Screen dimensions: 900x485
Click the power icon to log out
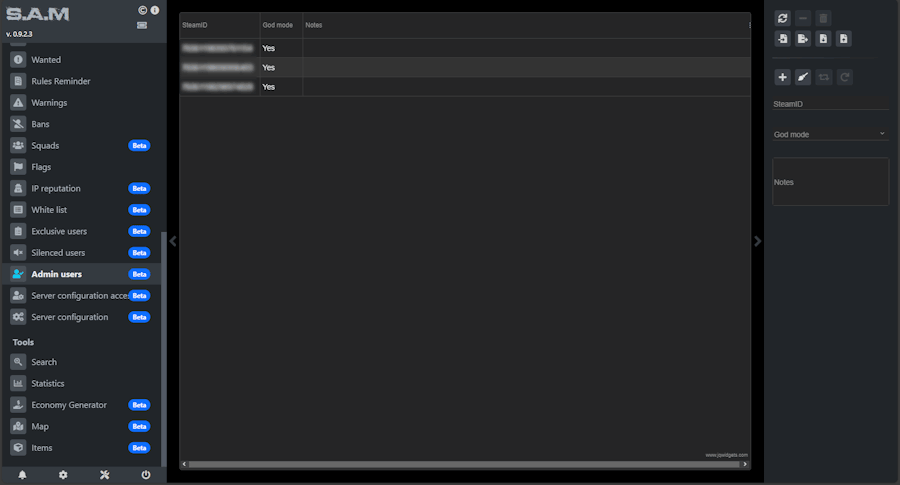[x=146, y=475]
